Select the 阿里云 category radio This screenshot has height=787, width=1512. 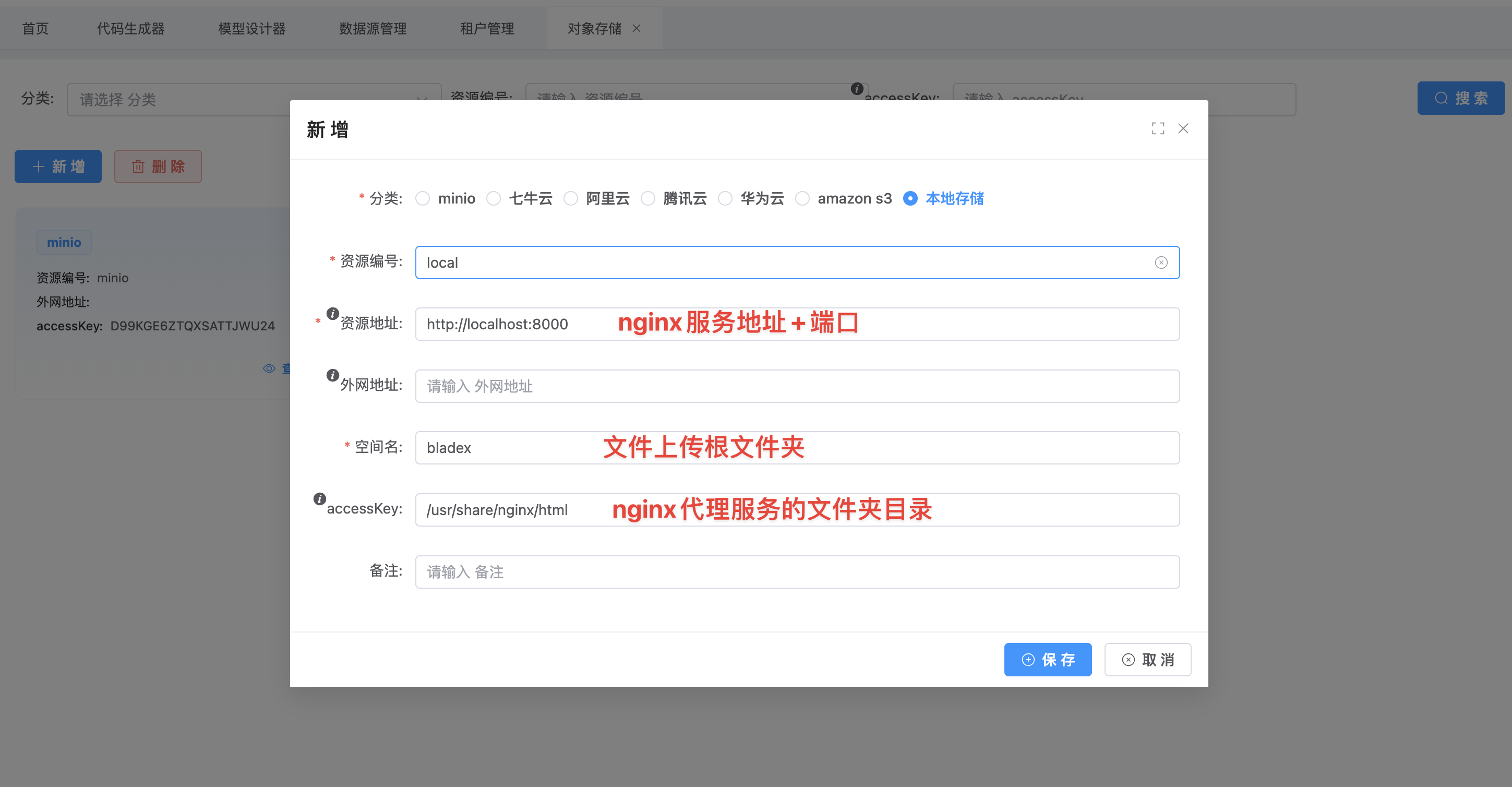571,198
